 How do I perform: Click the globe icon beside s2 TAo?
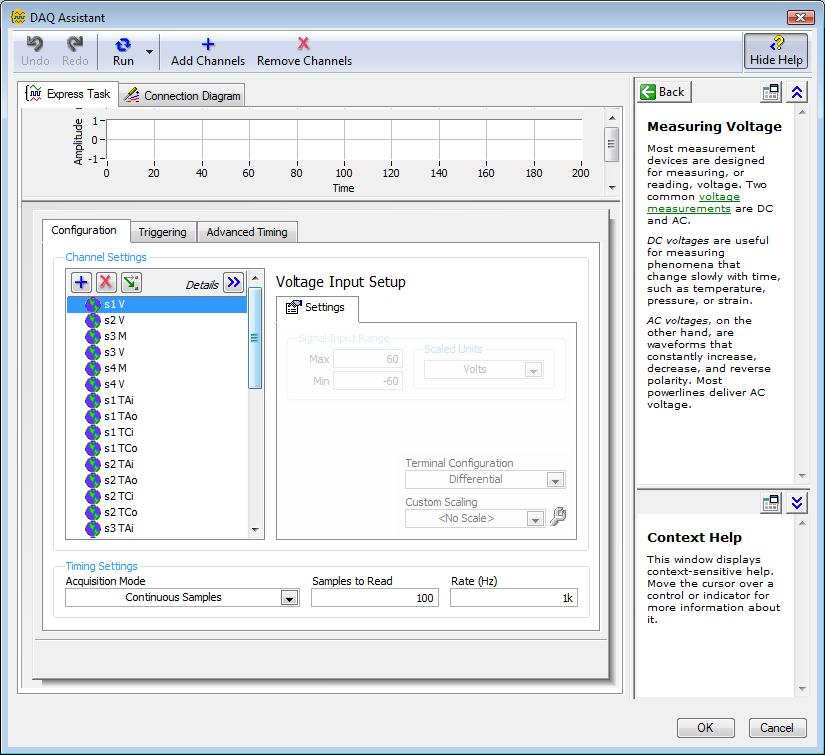point(93,480)
